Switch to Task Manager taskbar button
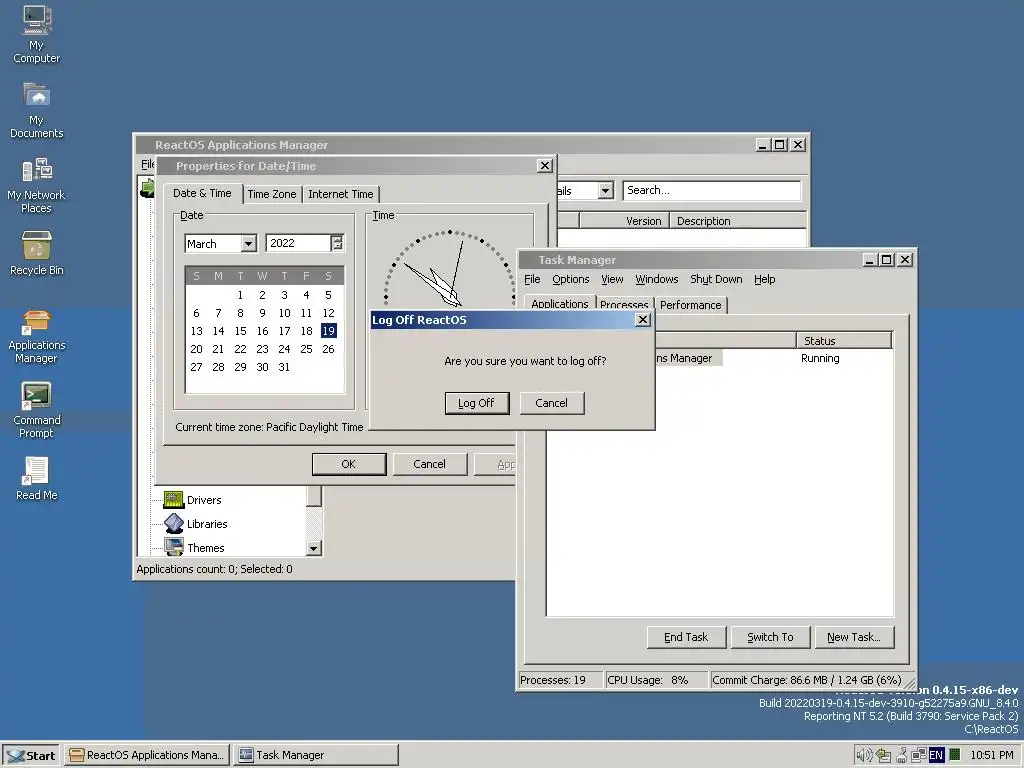 coord(315,755)
